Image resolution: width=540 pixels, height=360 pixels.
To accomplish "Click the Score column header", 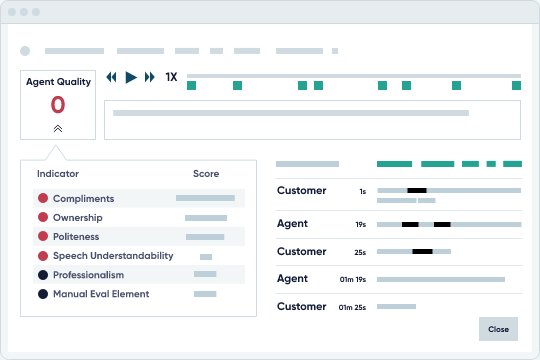I will [x=206, y=174].
